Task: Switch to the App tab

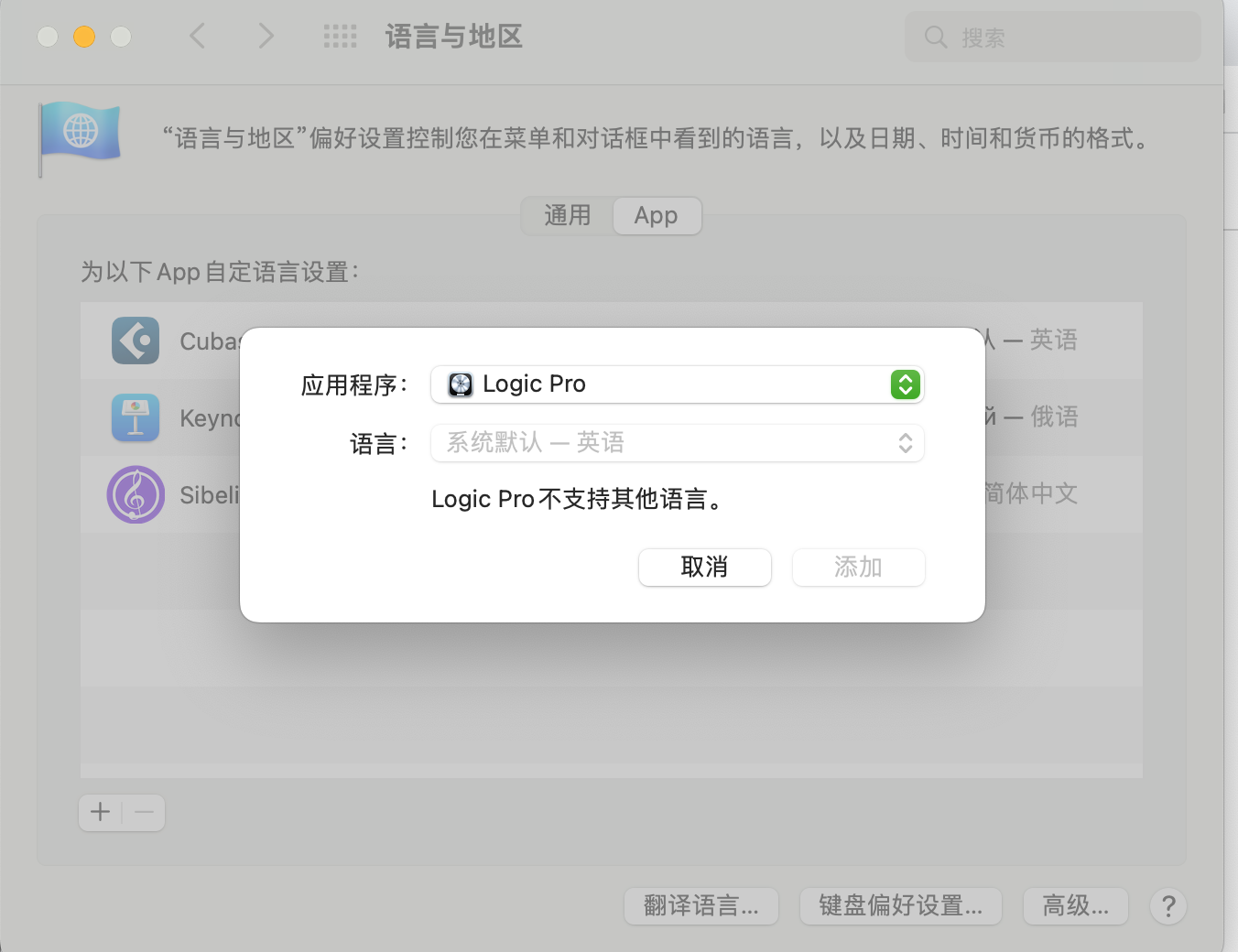Action: [x=657, y=216]
